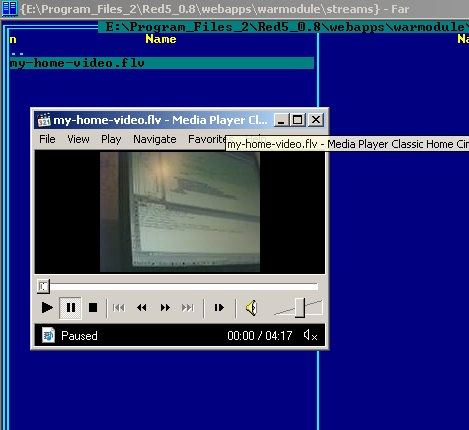
Task: Click the Media Player Classic title bar icon
Action: coord(44,120)
